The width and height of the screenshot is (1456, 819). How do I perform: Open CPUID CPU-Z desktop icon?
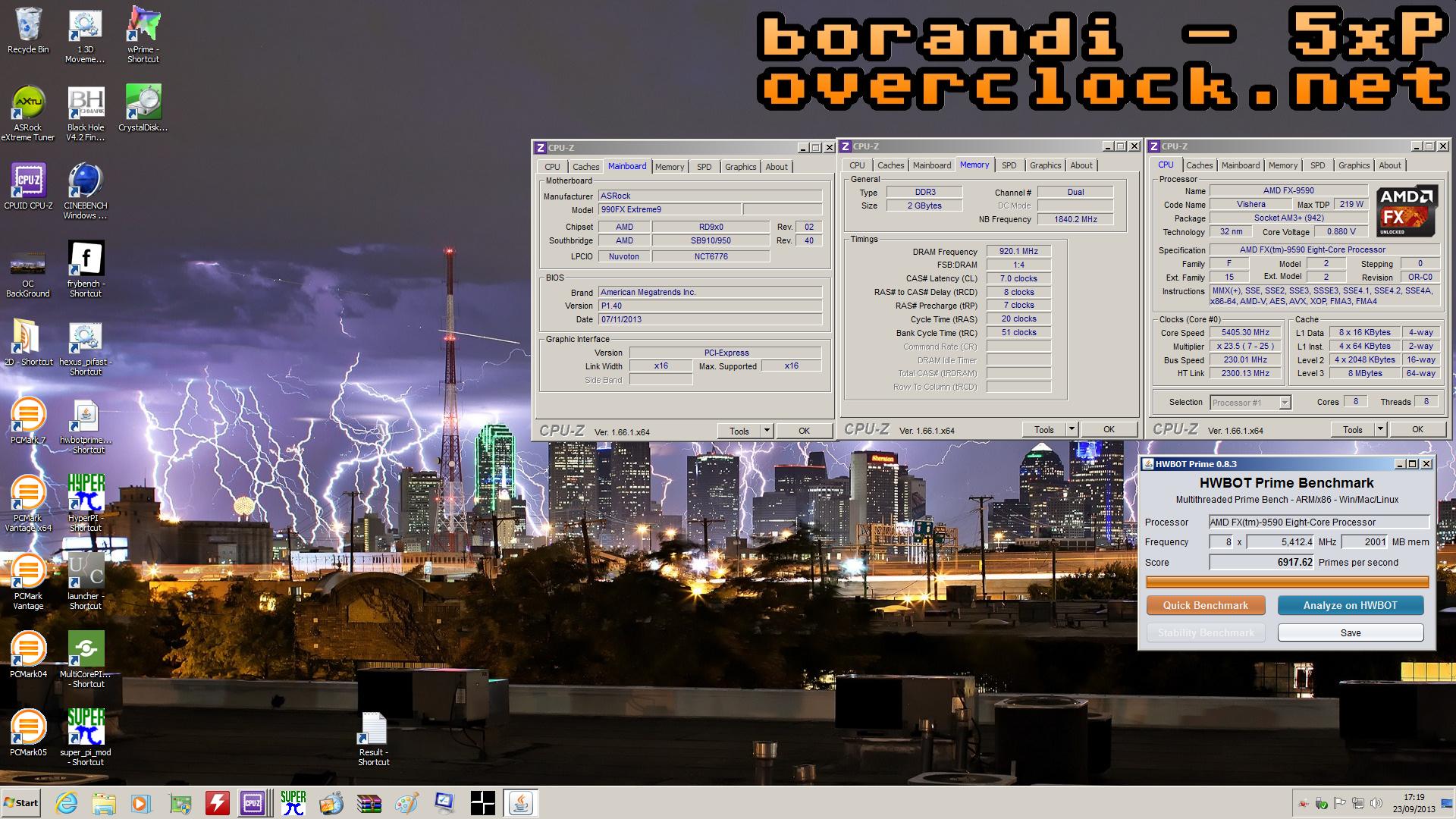coord(28,187)
